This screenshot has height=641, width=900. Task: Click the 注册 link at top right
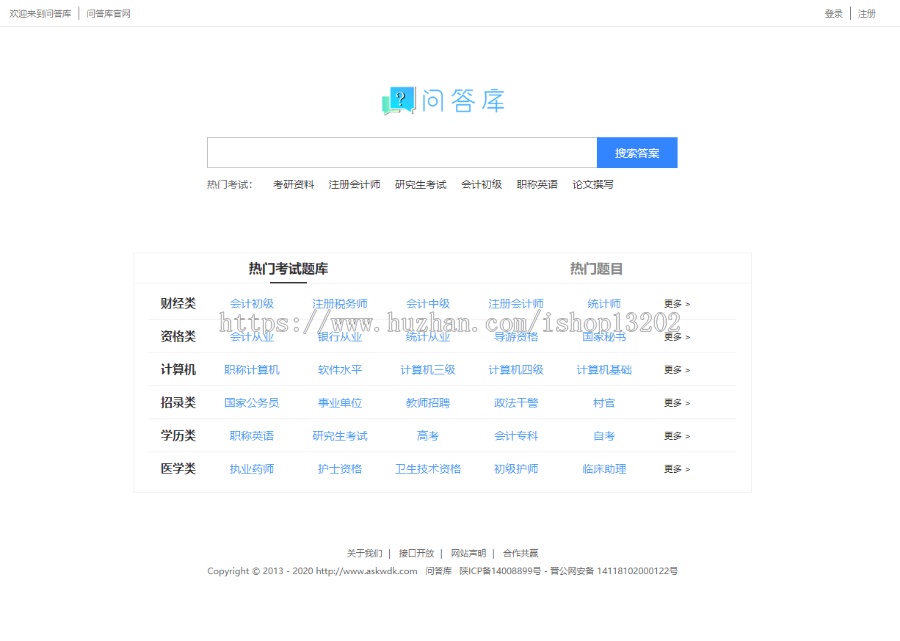point(866,13)
